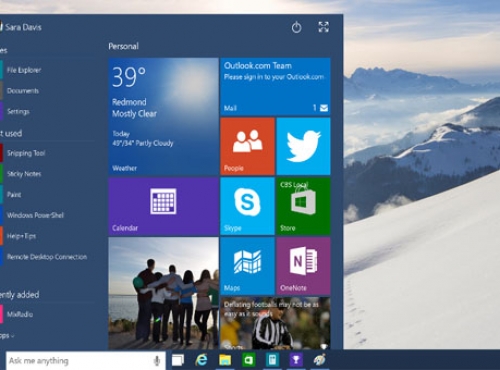Viewport: 500px width, 370px height.
Task: Open the Store tile
Action: click(x=303, y=206)
